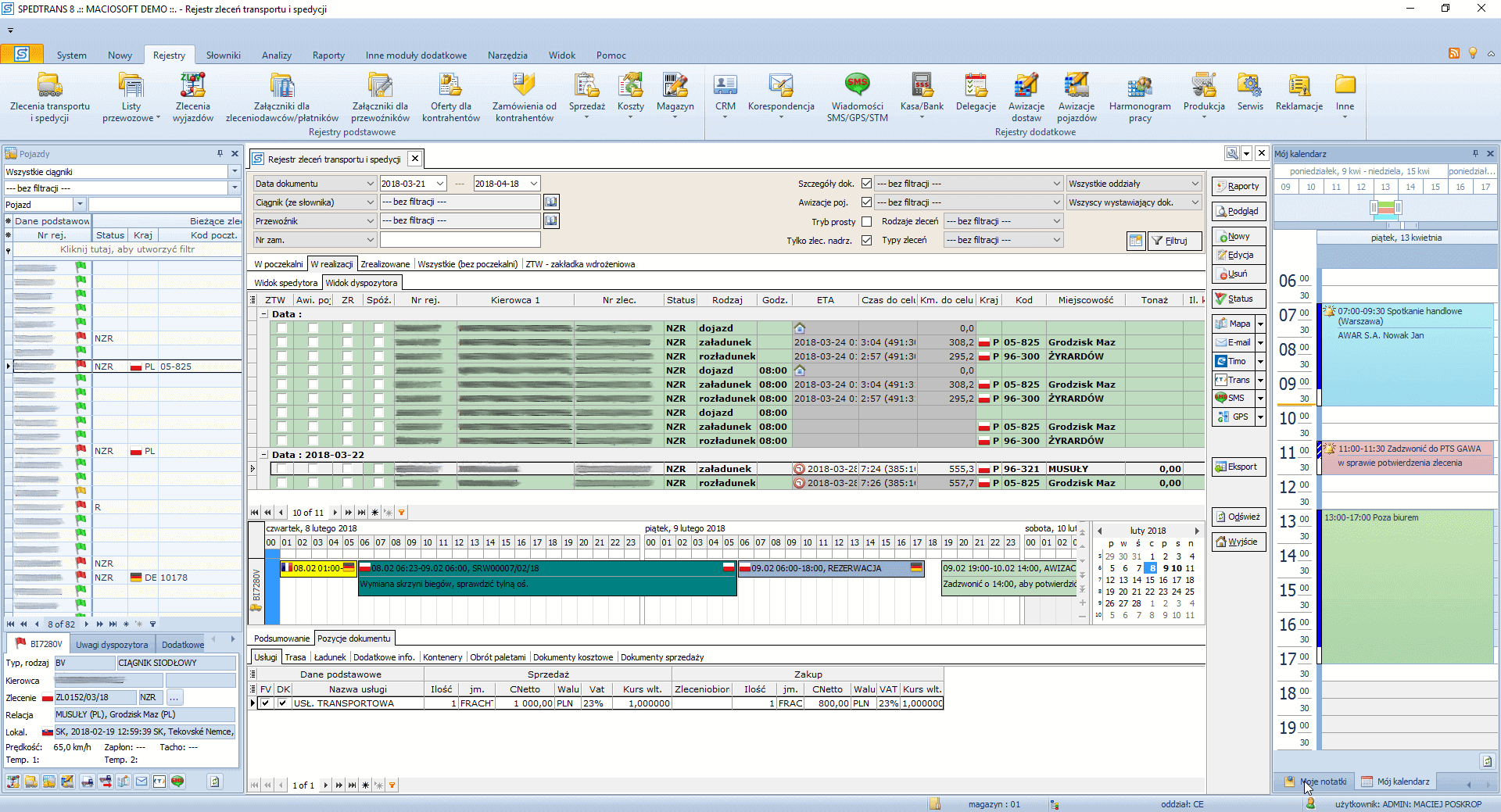
Task: Open Zlecenia wyjazdów icon
Action: pyautogui.click(x=193, y=97)
